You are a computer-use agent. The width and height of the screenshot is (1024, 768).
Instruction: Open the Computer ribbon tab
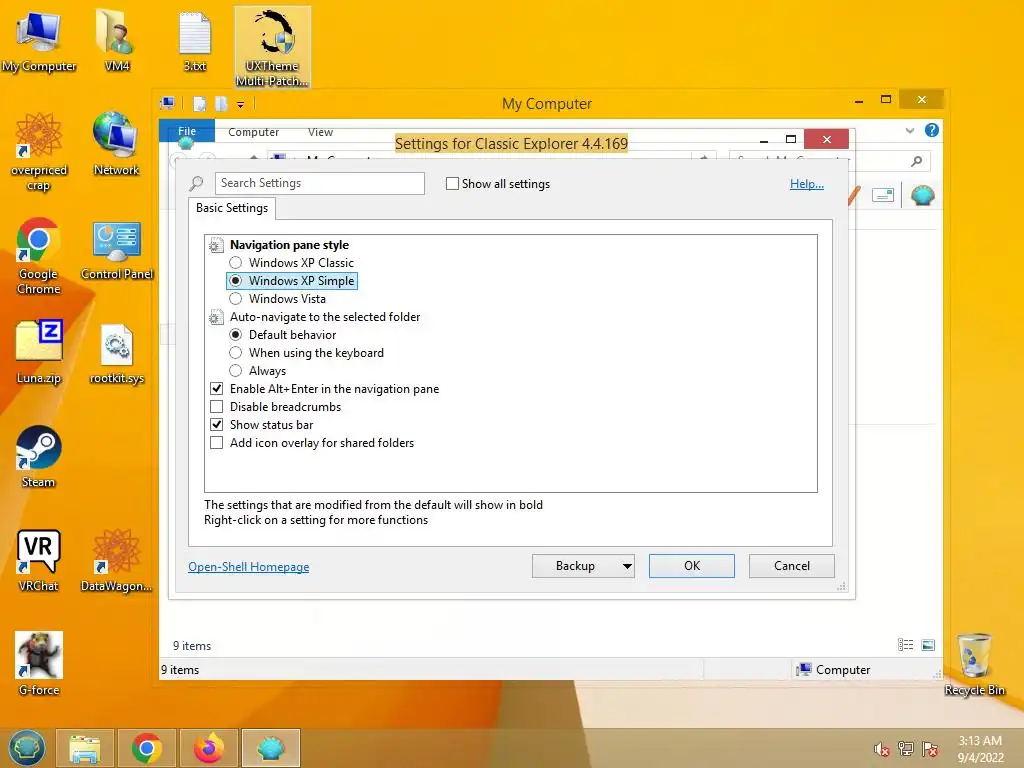coord(253,132)
